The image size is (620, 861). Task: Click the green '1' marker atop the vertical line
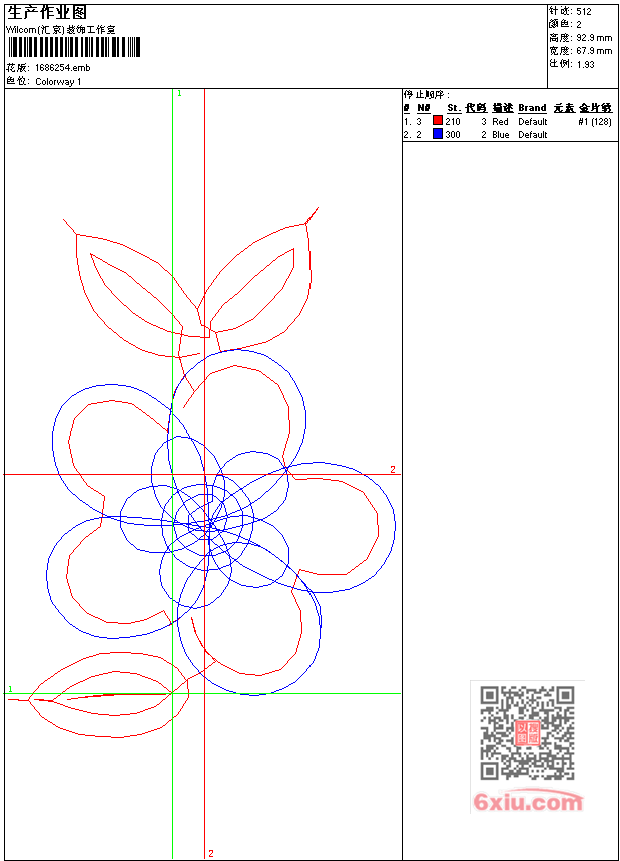tap(179, 93)
